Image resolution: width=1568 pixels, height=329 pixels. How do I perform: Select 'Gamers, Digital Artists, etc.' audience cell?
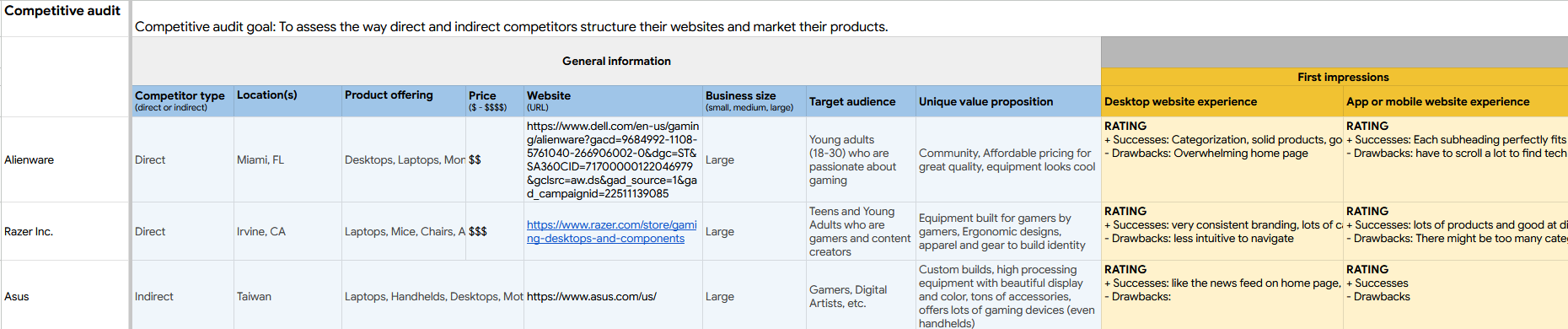point(861,296)
